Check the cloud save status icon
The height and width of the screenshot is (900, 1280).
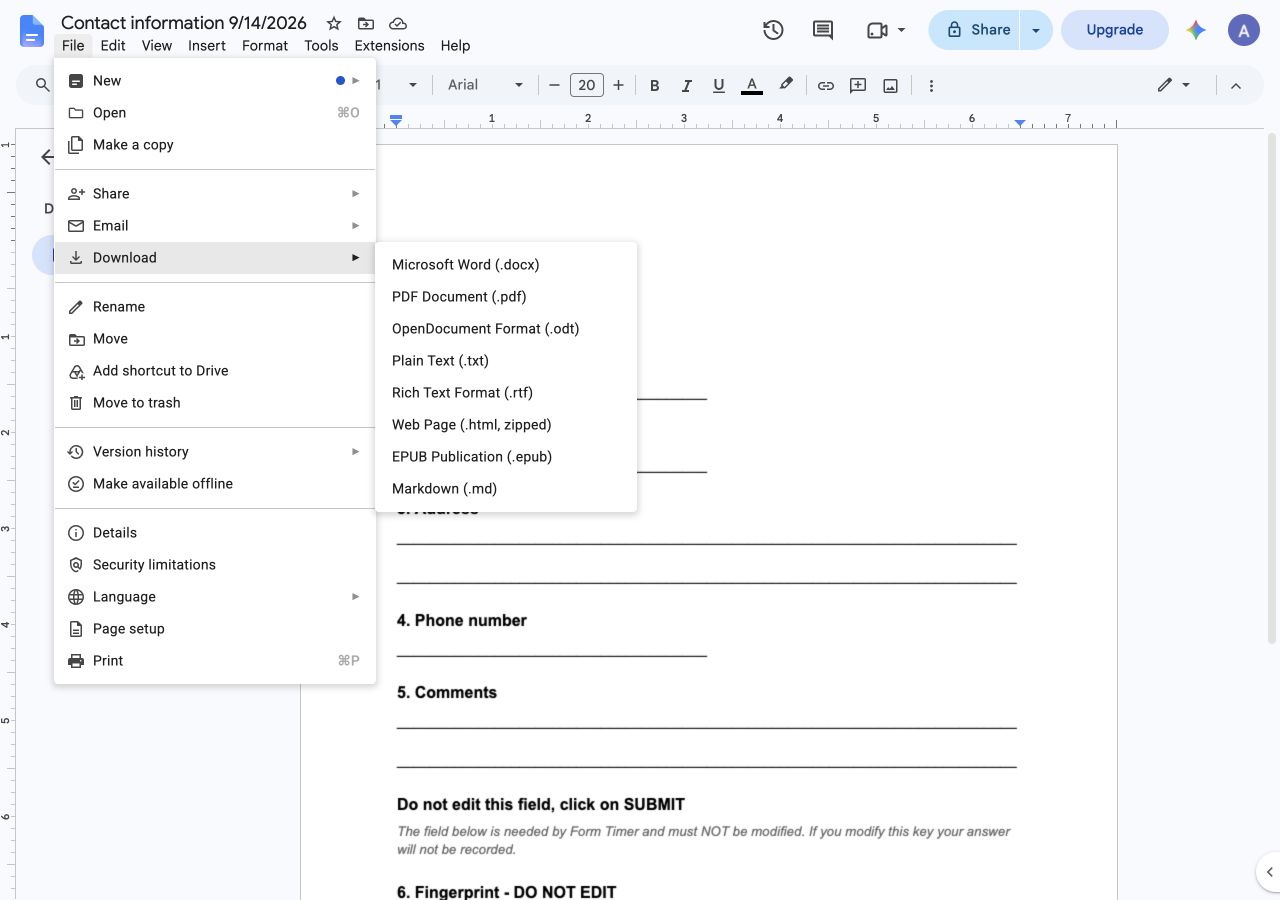coord(398,23)
